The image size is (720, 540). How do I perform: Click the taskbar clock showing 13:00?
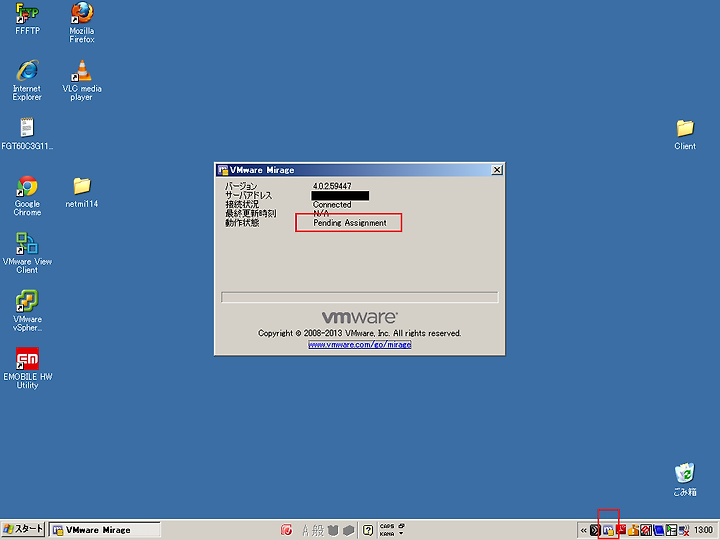click(703, 530)
